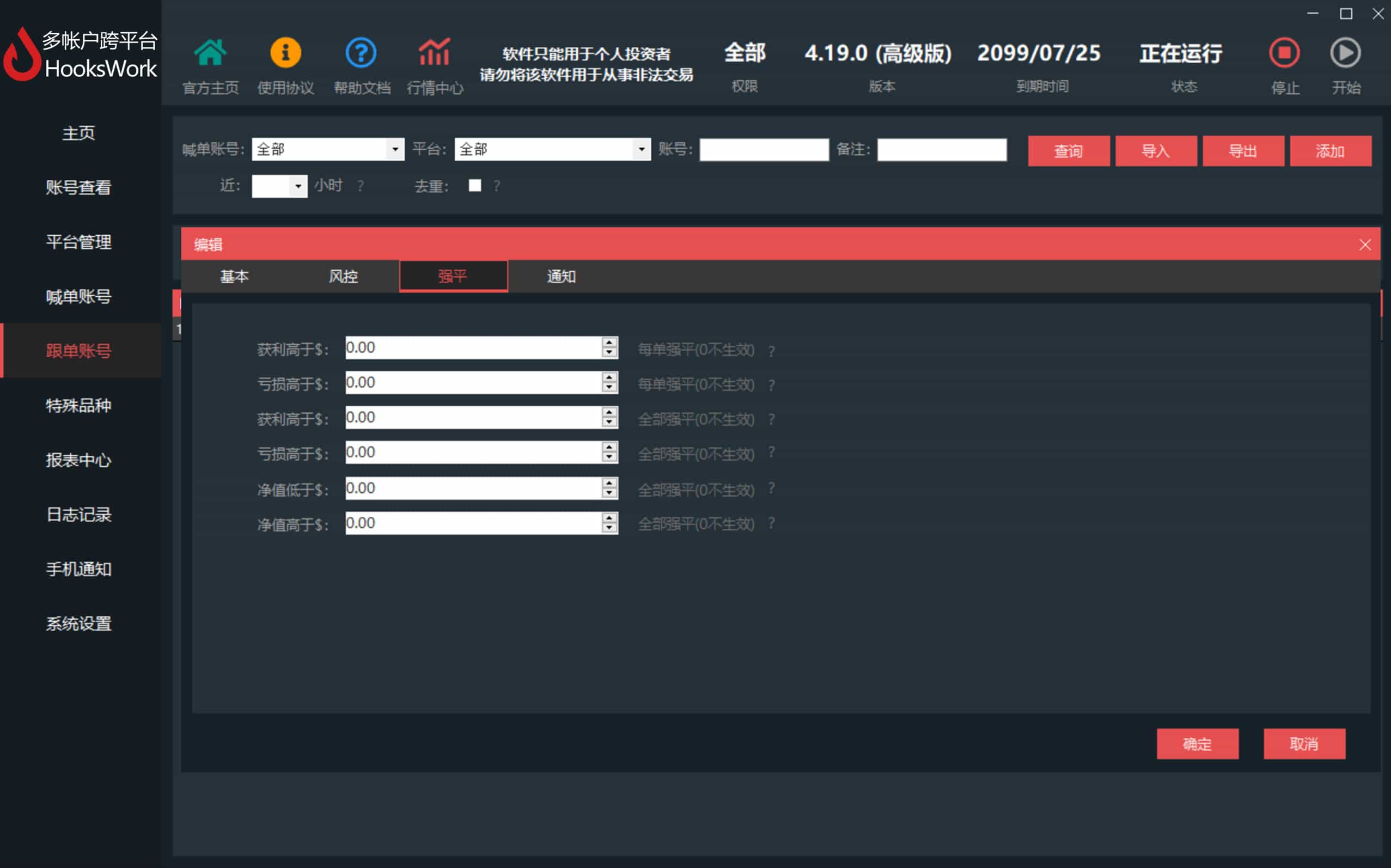
Task: Expand the 近 hours dropdown
Action: (x=298, y=186)
